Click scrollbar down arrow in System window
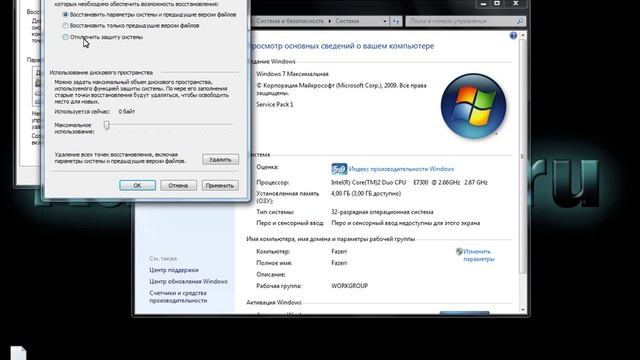This screenshot has width=640, height=360. tap(522, 310)
